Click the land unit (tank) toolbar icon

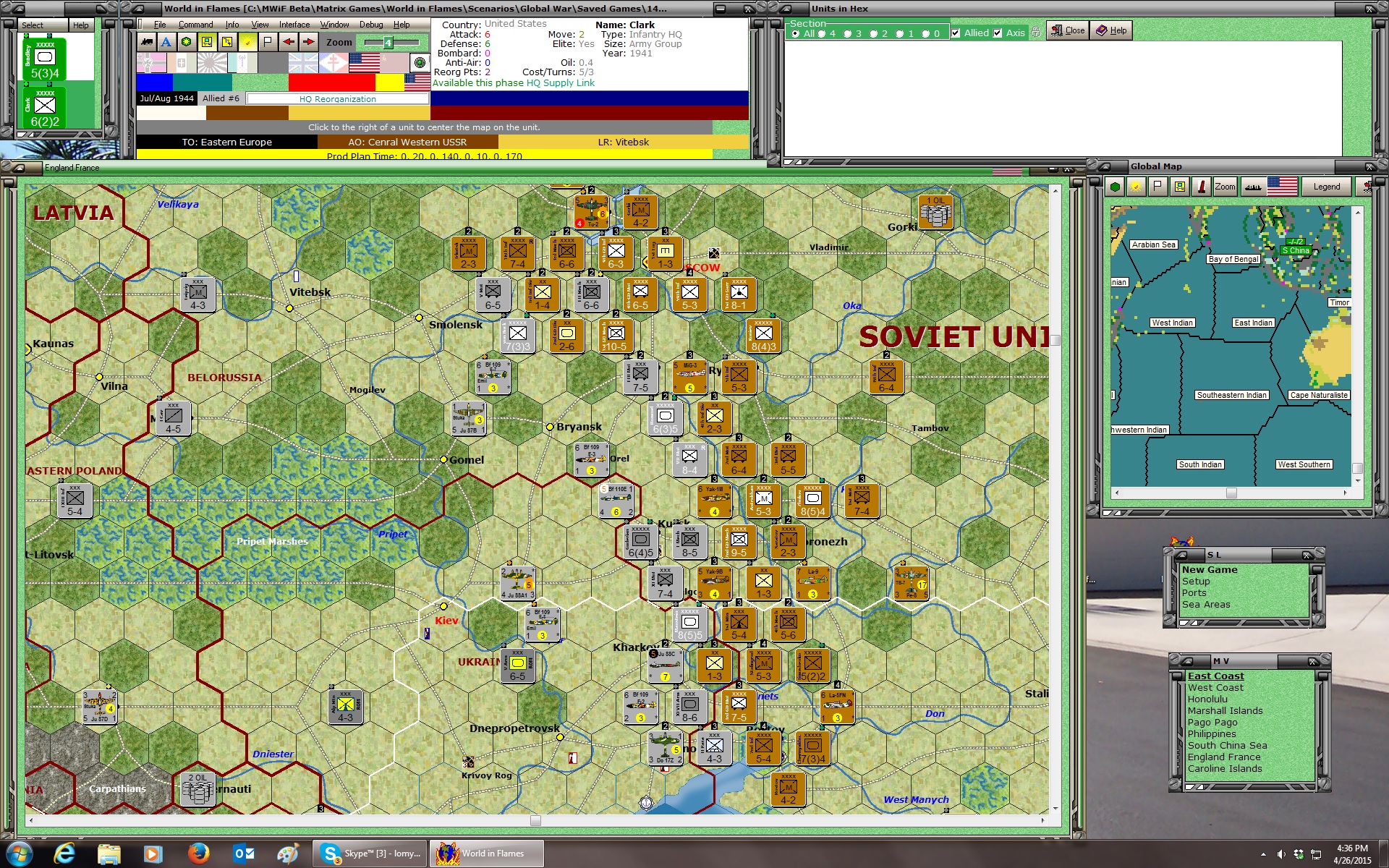[147, 42]
